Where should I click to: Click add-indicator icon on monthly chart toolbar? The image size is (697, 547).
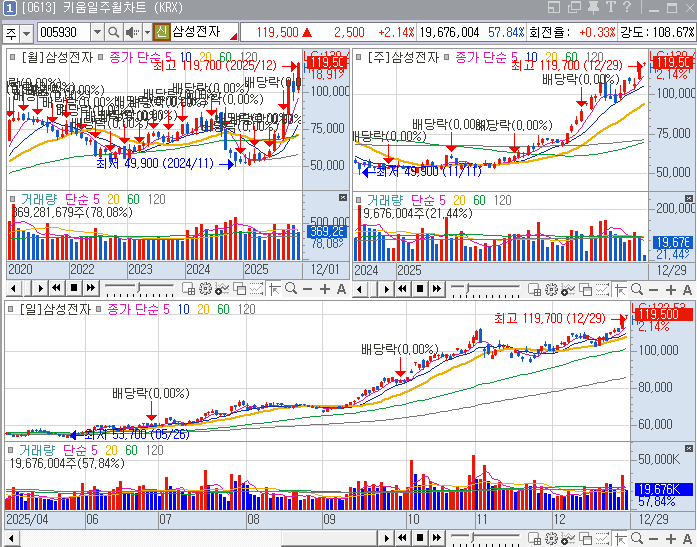222,289
